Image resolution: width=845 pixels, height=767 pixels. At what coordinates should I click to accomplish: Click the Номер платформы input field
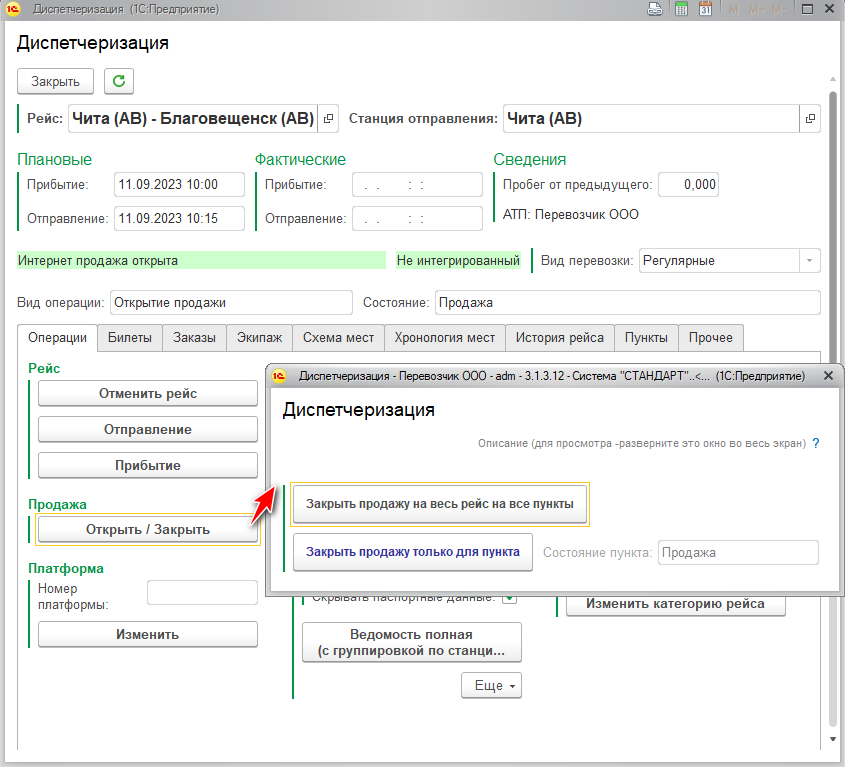pyautogui.click(x=202, y=592)
